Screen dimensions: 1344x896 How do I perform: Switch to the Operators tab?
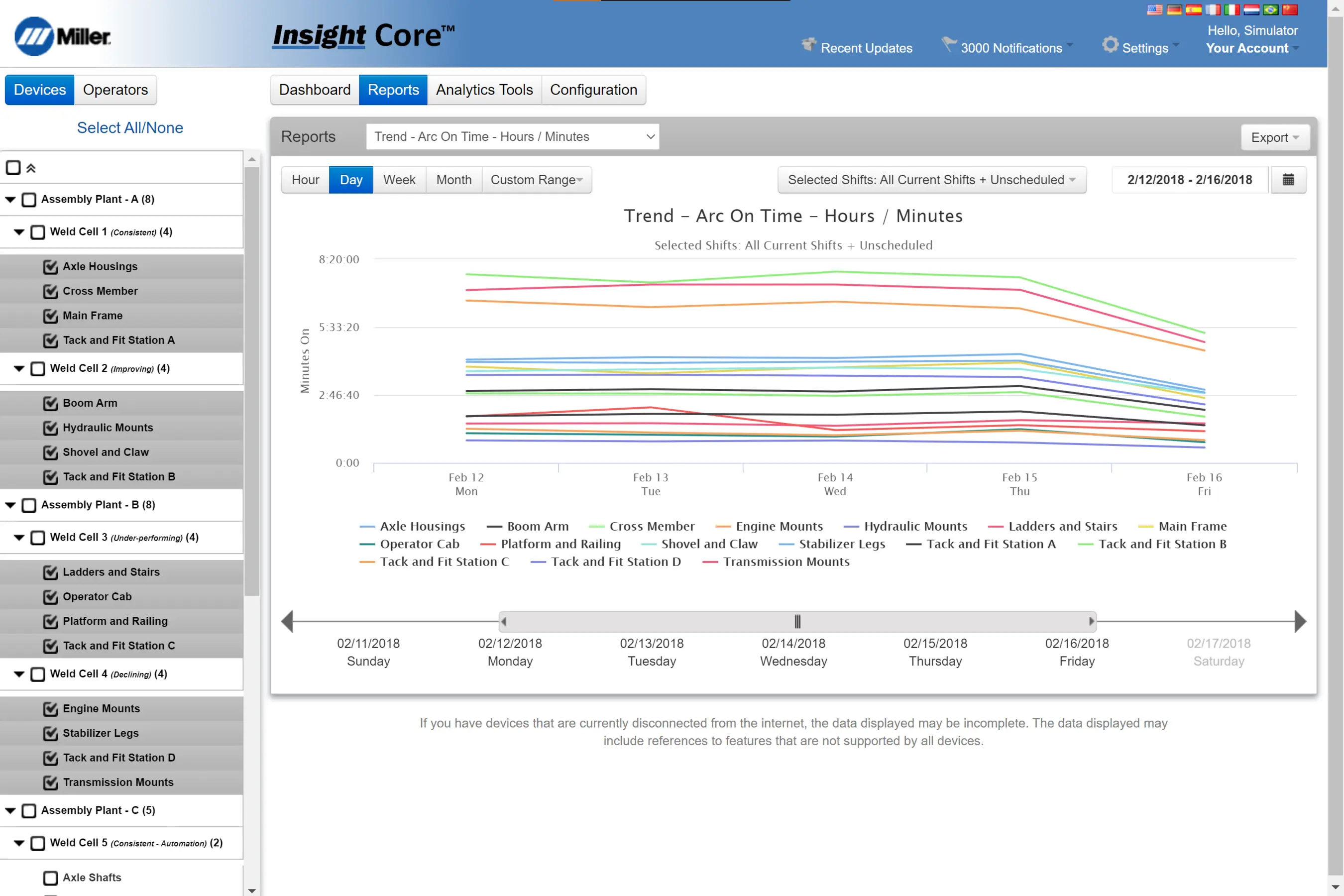[115, 90]
